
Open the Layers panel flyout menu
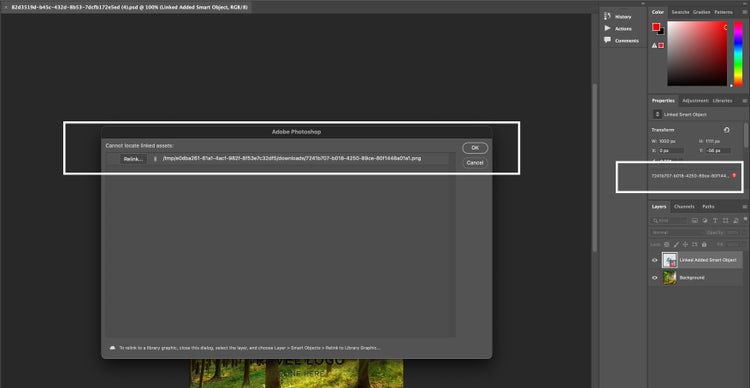pos(744,207)
